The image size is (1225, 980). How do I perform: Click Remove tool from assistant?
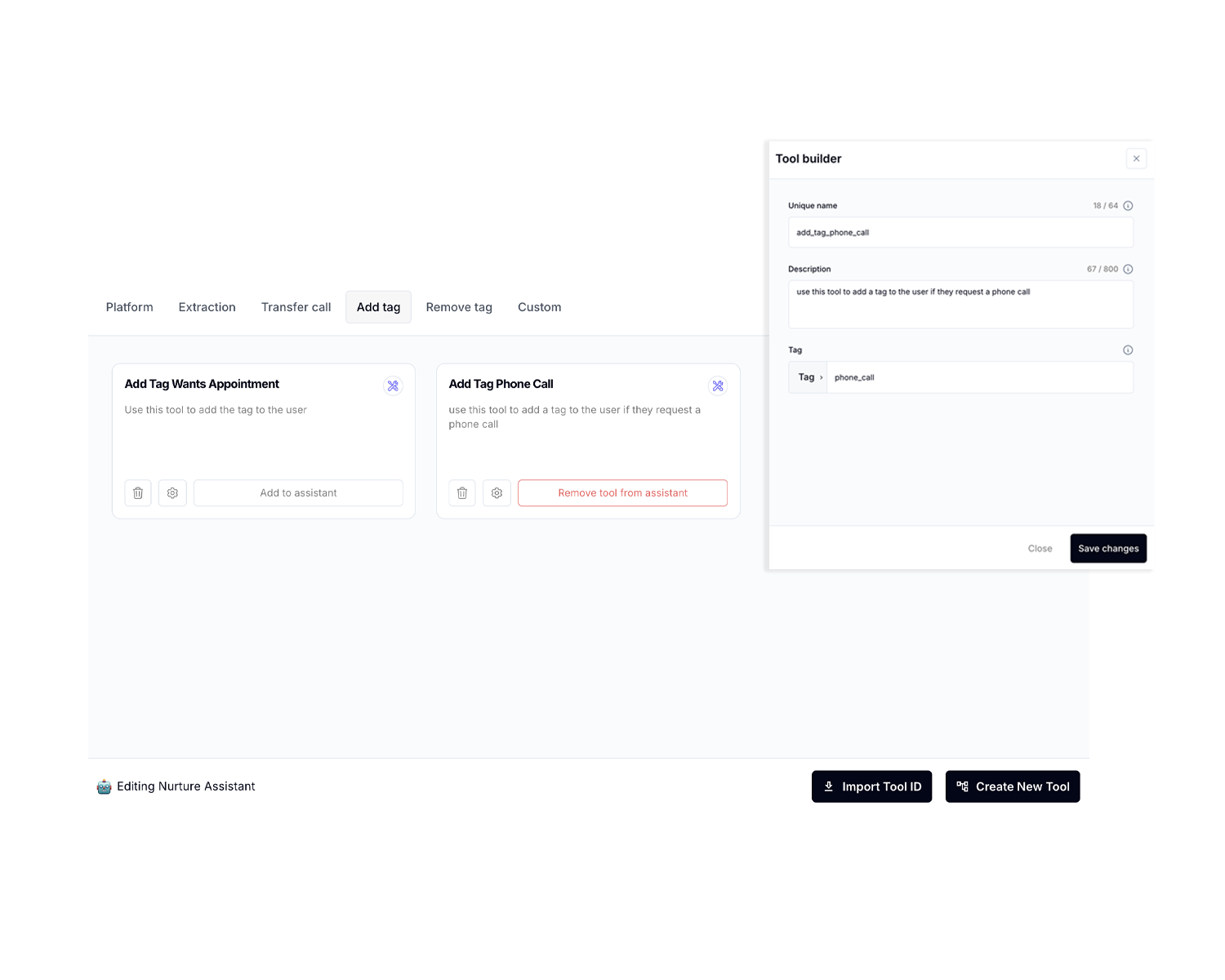622,493
